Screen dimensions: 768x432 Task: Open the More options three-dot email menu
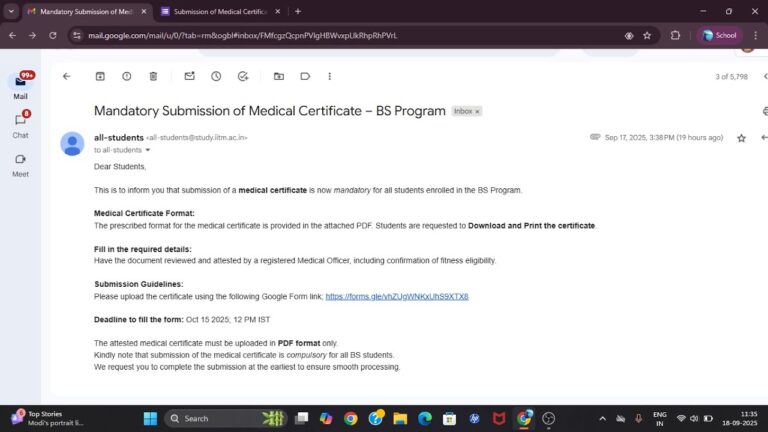pyautogui.click(x=329, y=76)
